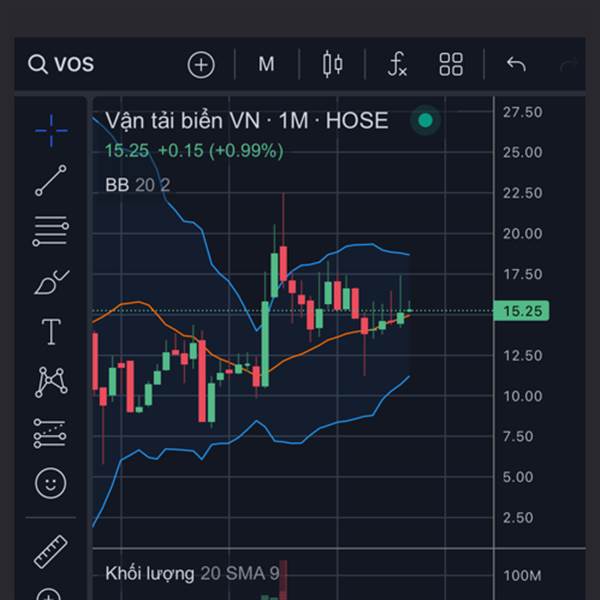Choose the text annotation tool
Screen dimensions: 600x600
click(51, 332)
